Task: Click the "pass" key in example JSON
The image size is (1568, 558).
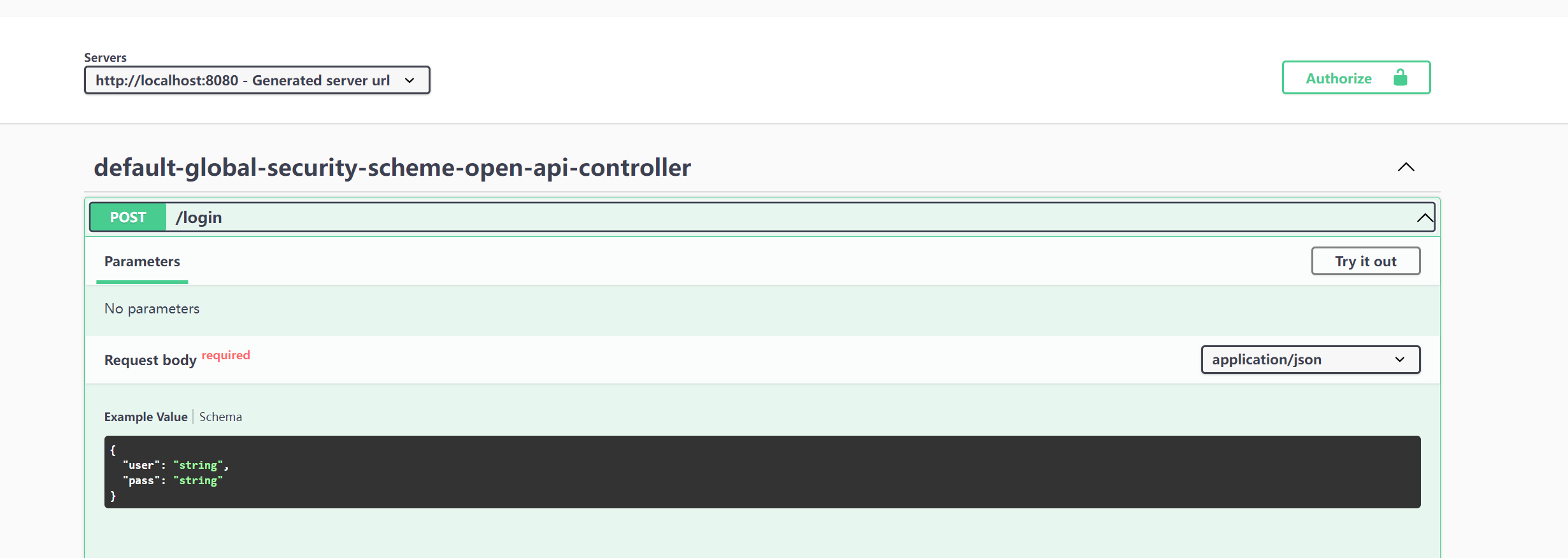Action: 141,480
